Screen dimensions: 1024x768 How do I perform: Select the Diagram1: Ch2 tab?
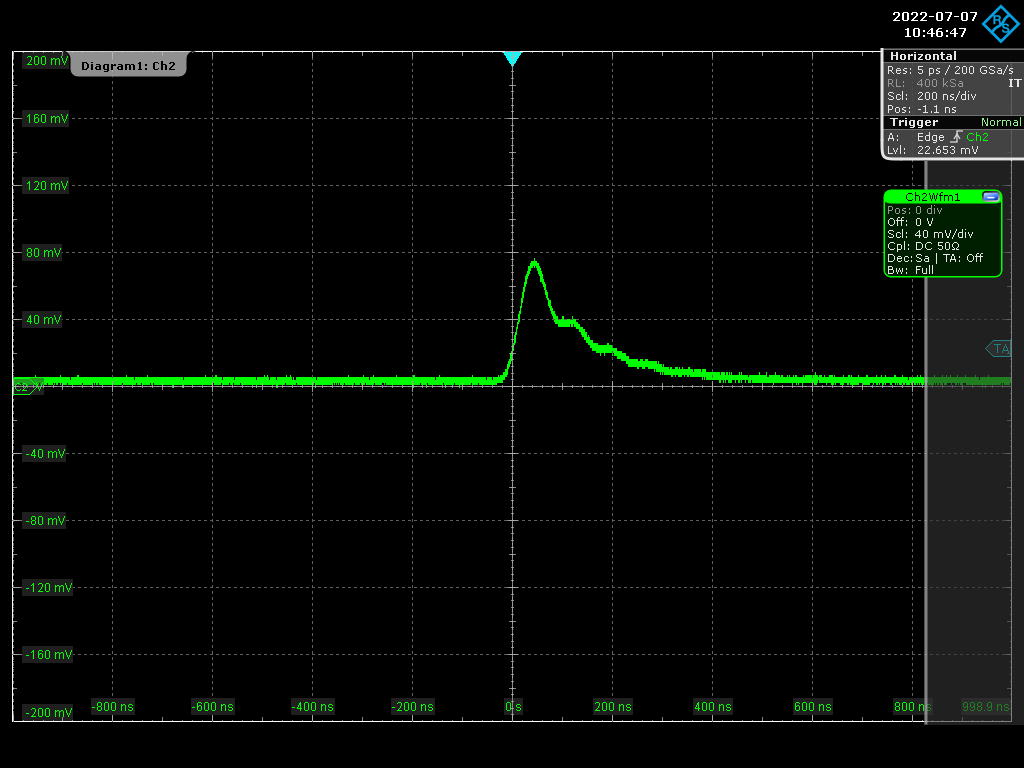(x=128, y=66)
